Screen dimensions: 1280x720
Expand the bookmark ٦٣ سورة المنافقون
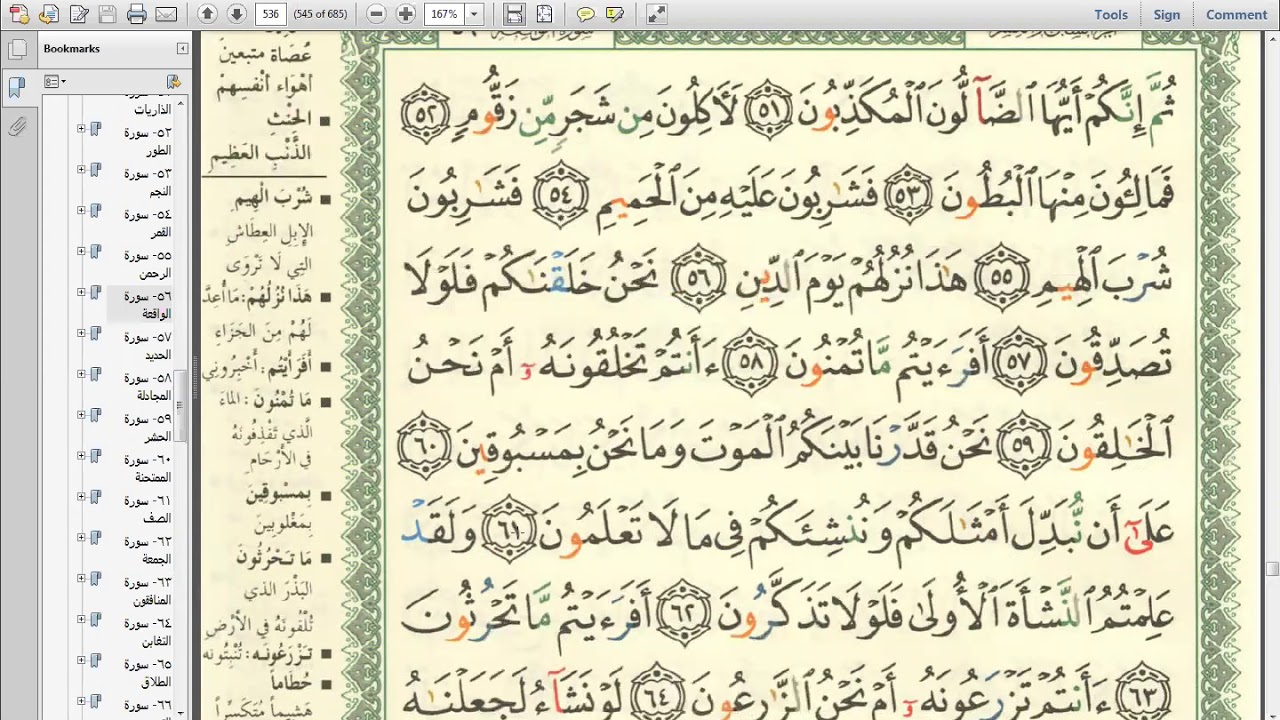(81, 580)
